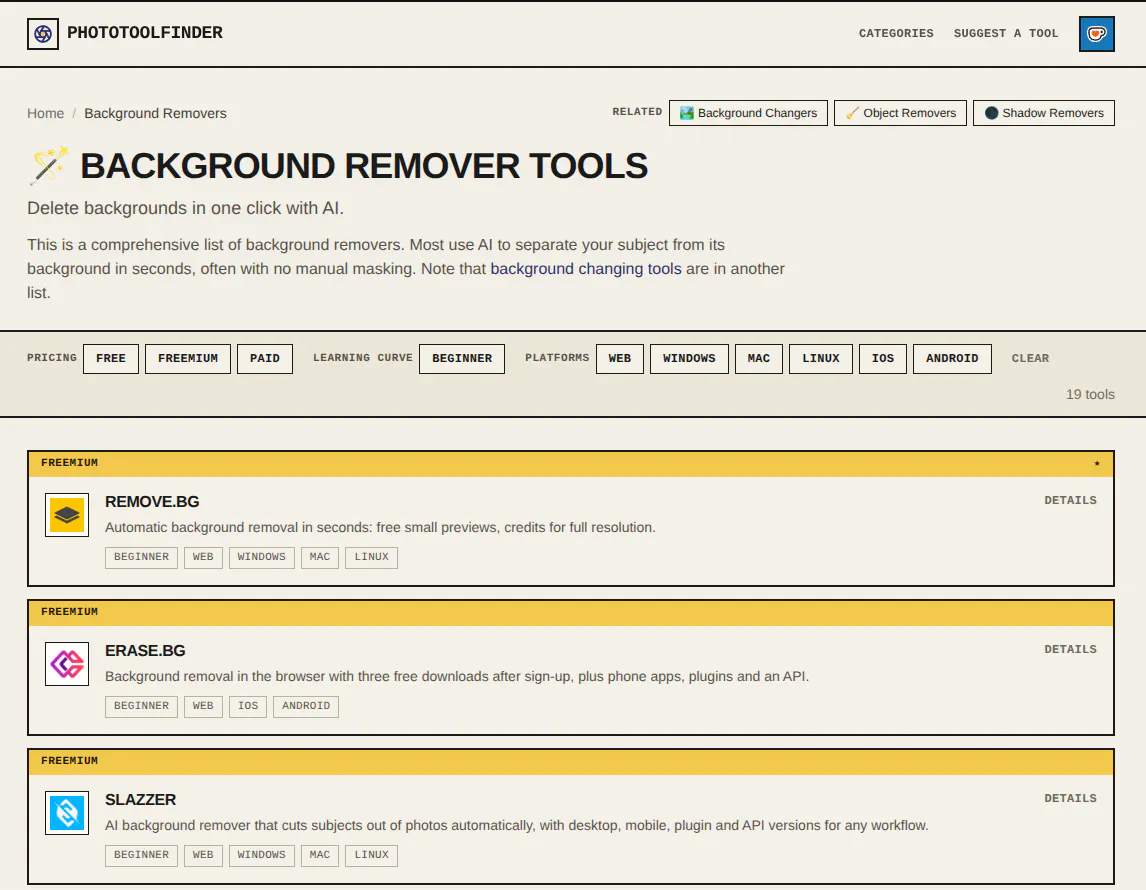Image resolution: width=1146 pixels, height=890 pixels.
Task: Open SUGGEST A TOOL in header
Action: click(1006, 34)
